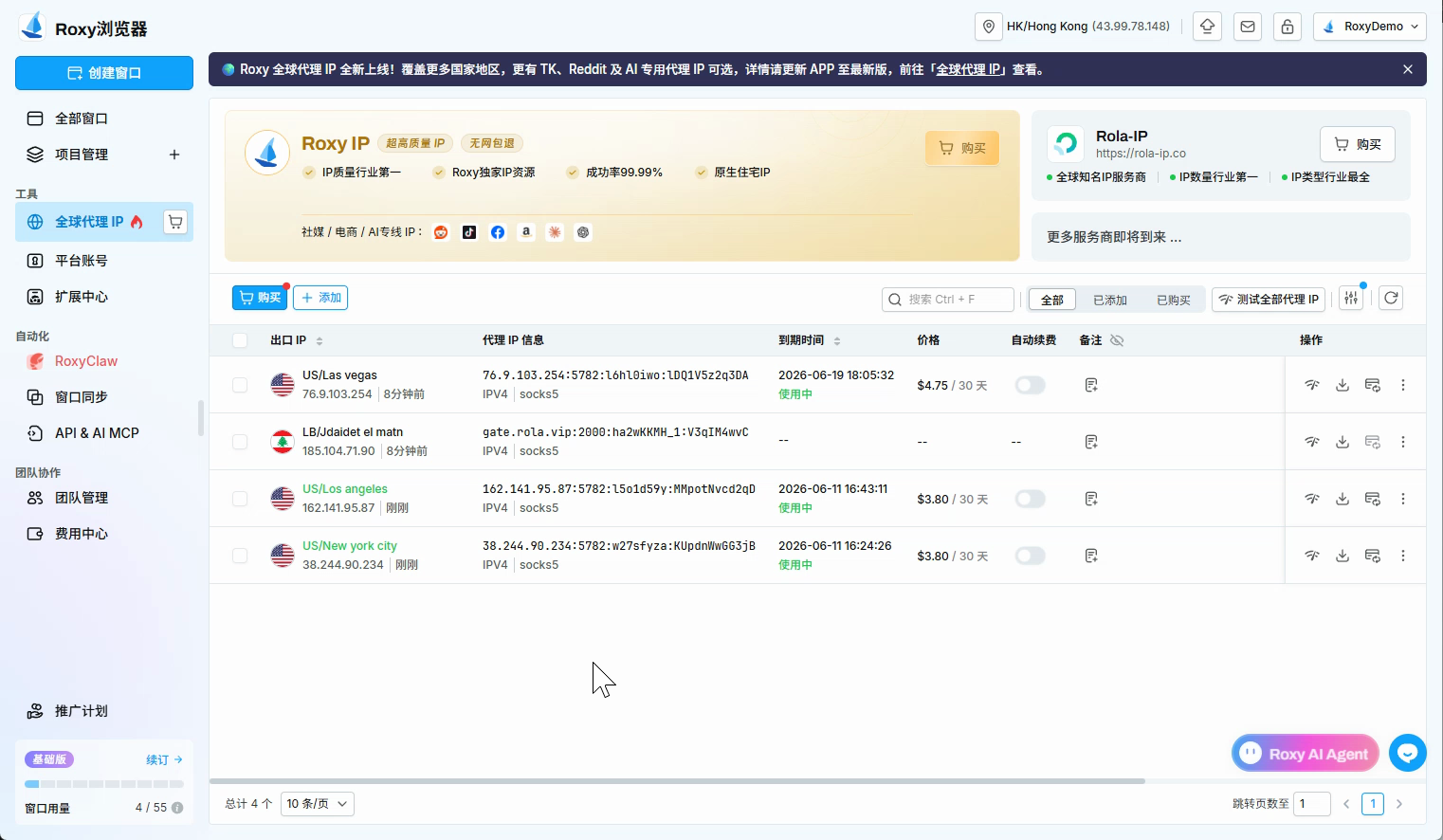Select TikTok dedicated IP icon
1443x840 pixels.
(469, 232)
